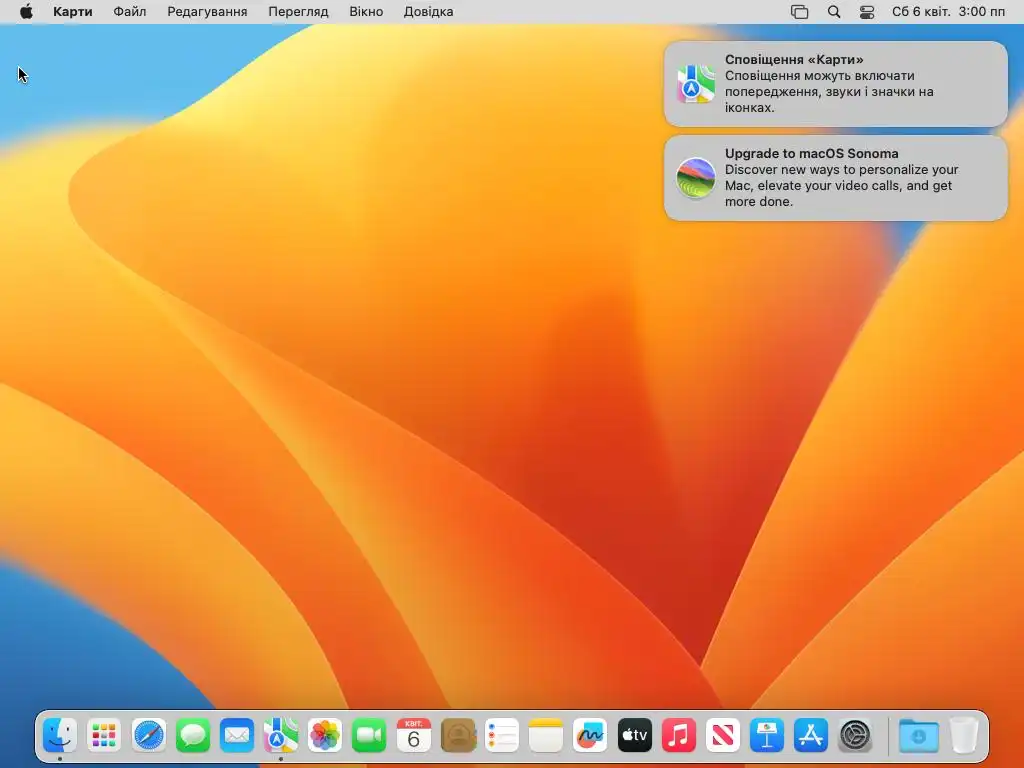The image size is (1024, 768).
Task: Open Reminders in the Dock
Action: point(502,735)
